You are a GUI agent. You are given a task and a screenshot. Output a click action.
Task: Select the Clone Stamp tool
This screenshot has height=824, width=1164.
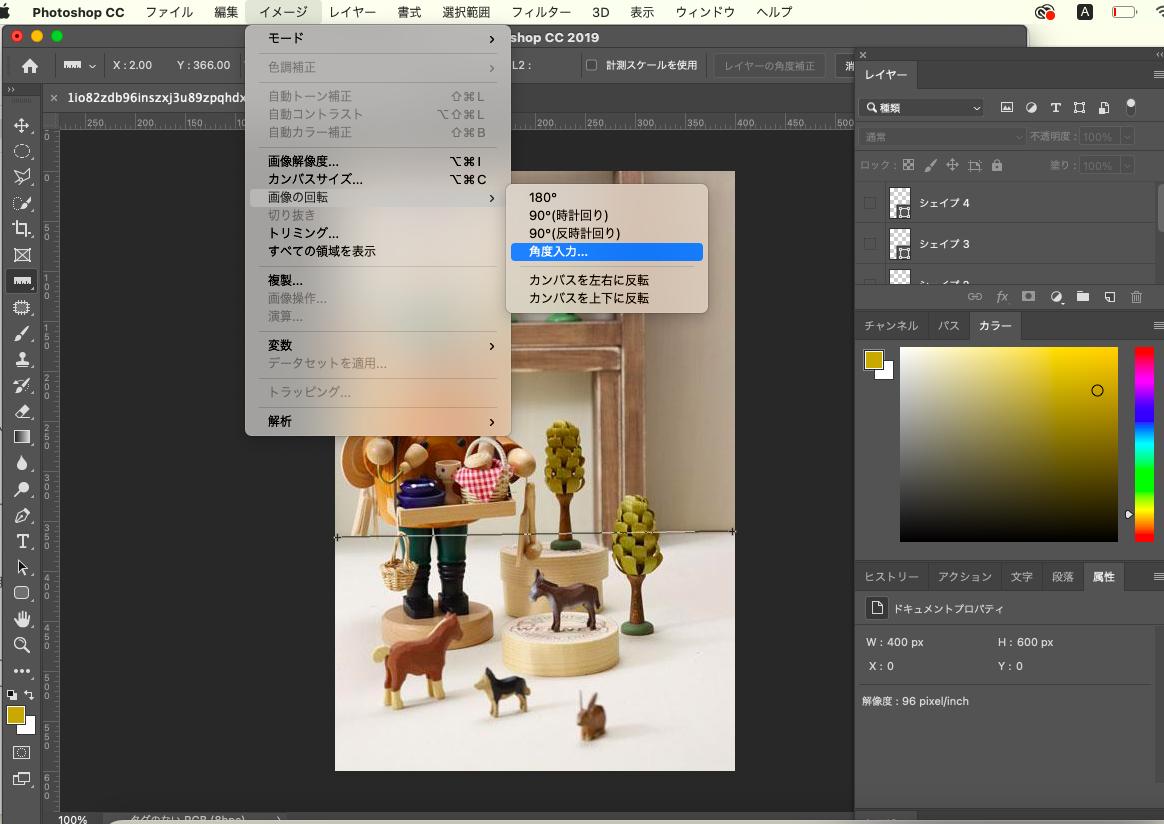(22, 359)
